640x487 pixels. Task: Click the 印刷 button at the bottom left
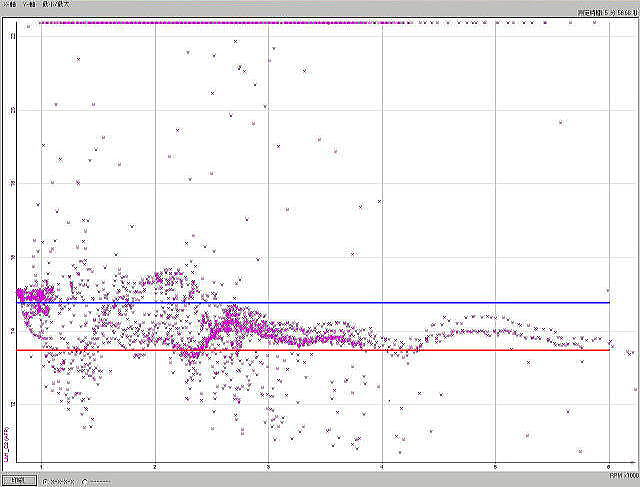pyautogui.click(x=19, y=480)
